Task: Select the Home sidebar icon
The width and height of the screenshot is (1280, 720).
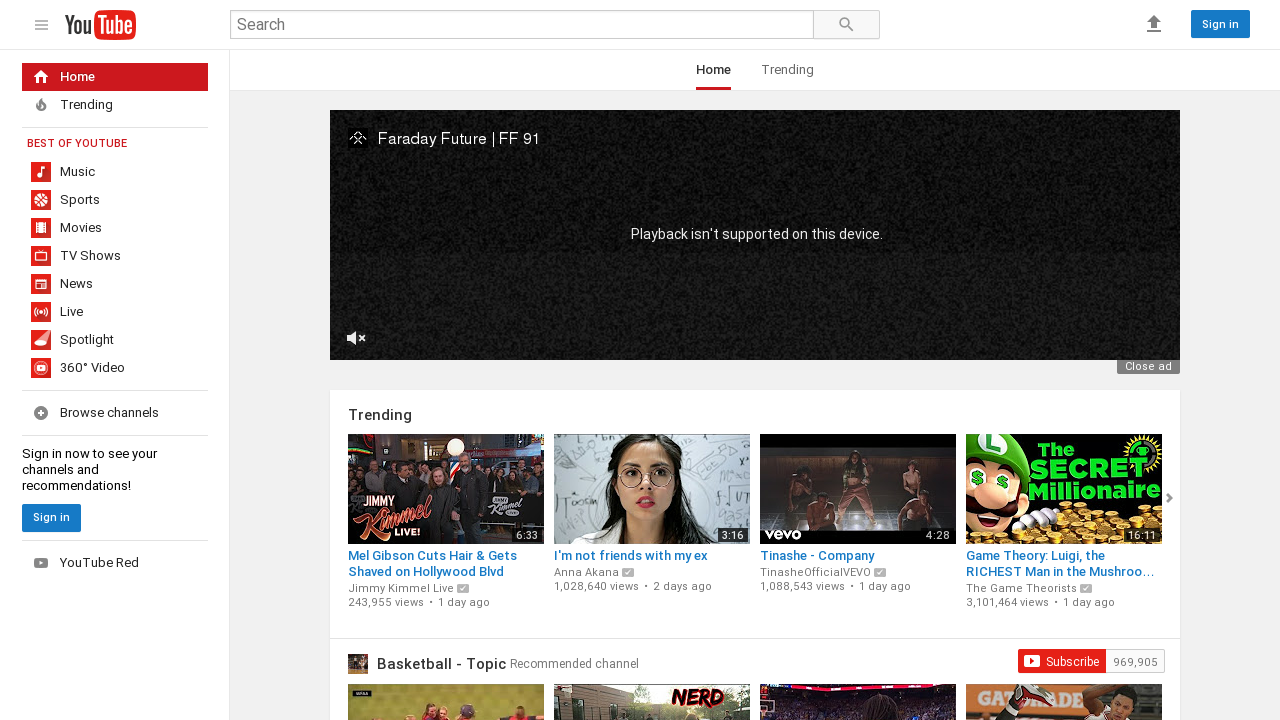Action: pos(41,77)
